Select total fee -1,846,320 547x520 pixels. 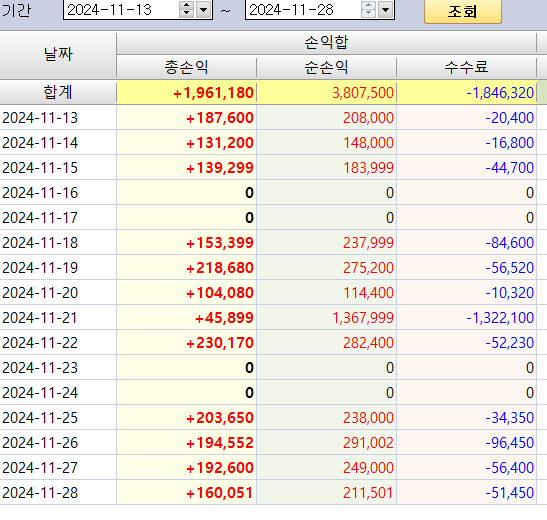click(466, 92)
